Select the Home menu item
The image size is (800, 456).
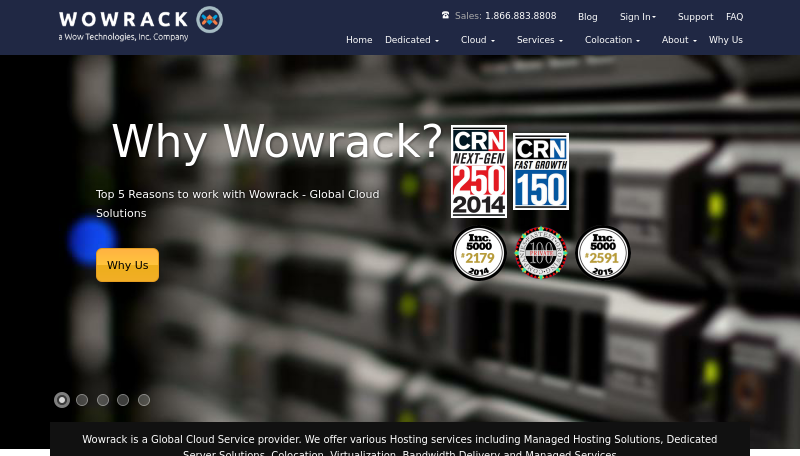point(359,40)
